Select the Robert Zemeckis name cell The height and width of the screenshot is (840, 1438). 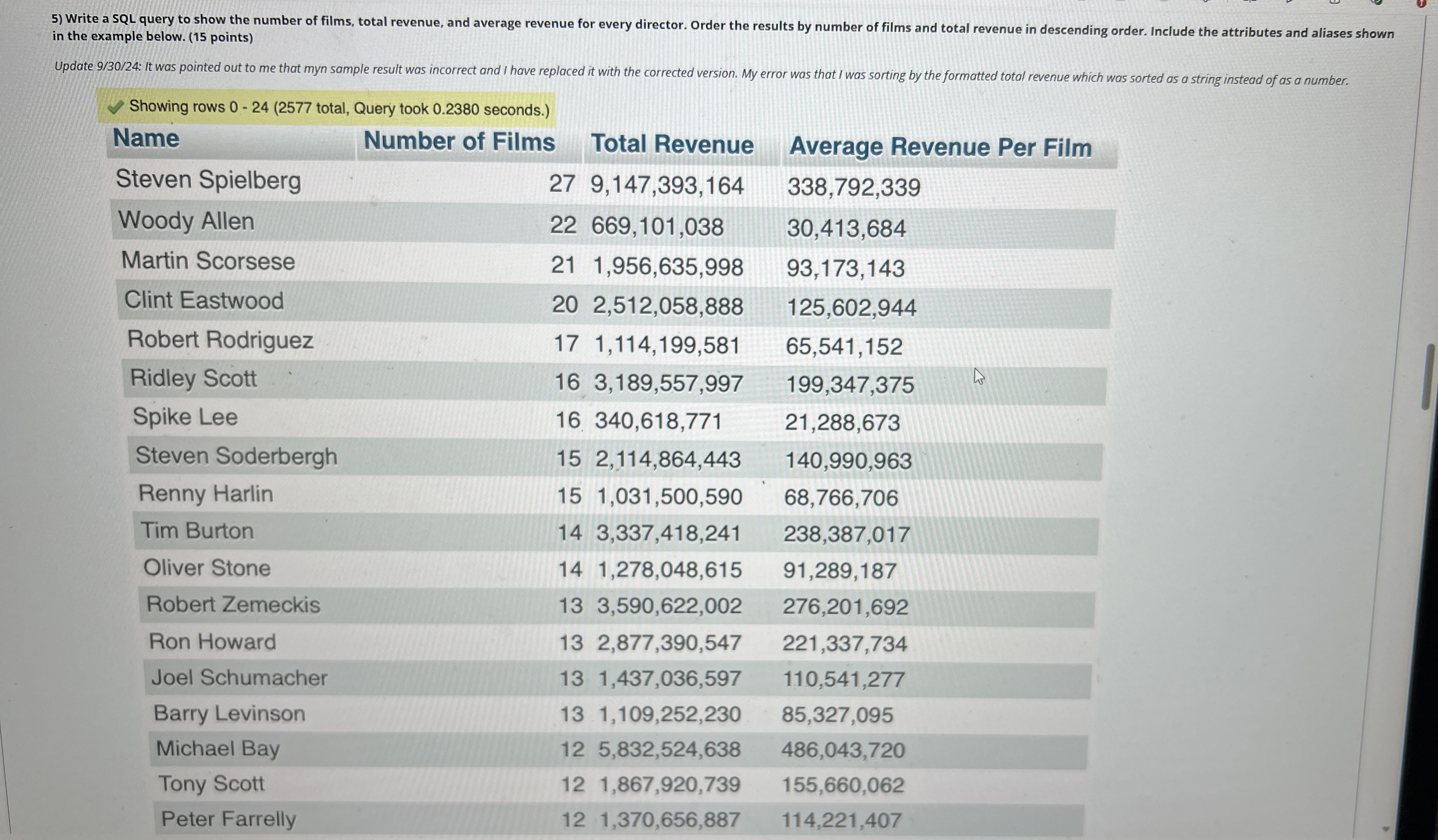233,605
